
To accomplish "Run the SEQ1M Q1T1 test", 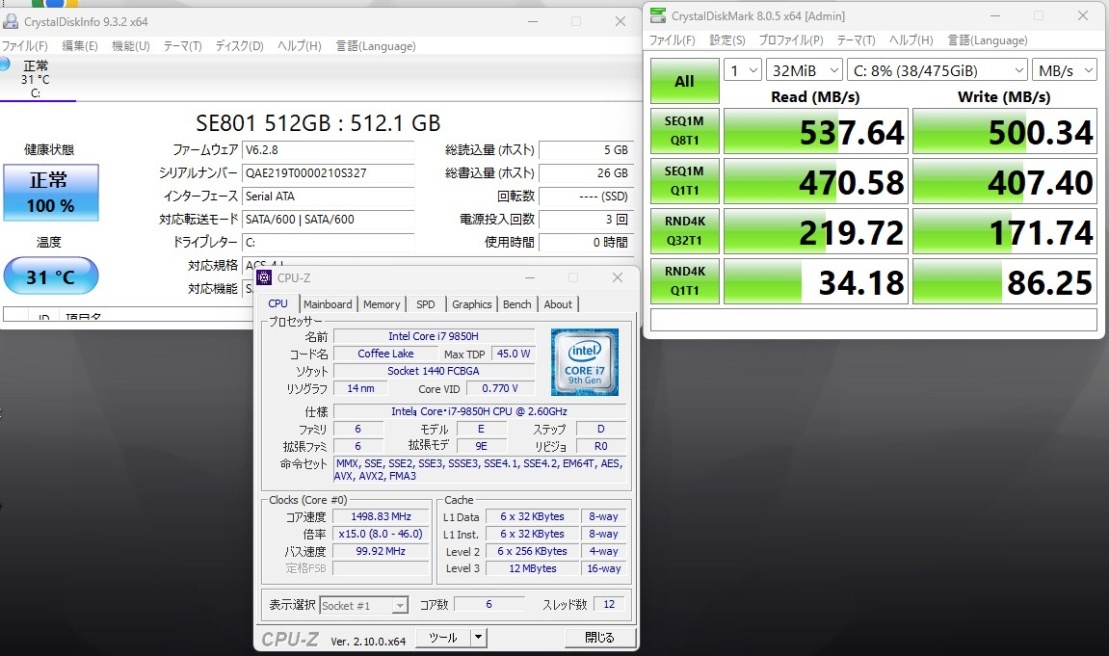I will tap(685, 181).
